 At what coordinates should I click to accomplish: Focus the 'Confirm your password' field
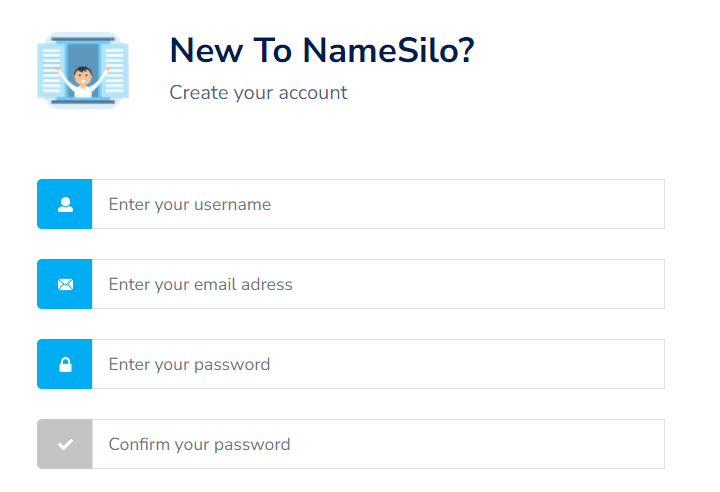[378, 444]
